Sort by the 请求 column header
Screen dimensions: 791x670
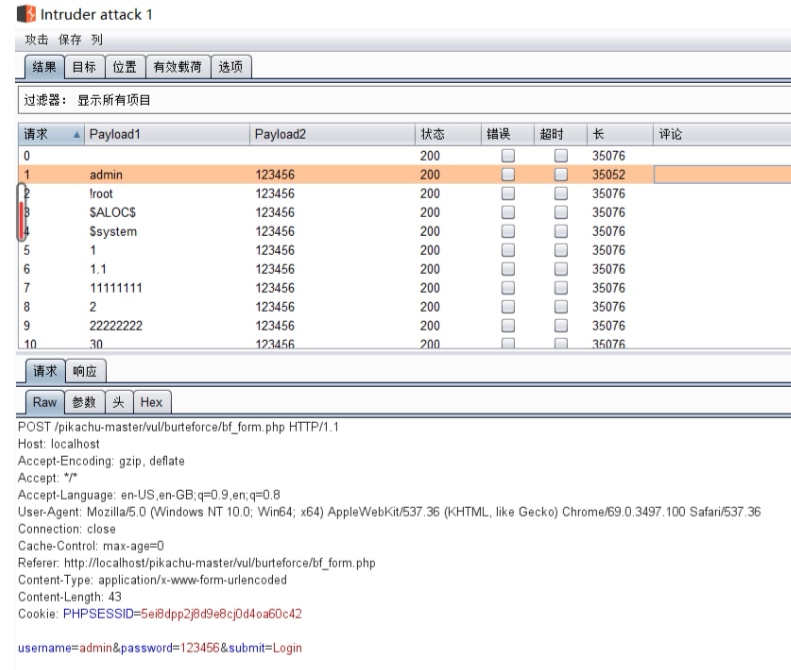point(51,134)
